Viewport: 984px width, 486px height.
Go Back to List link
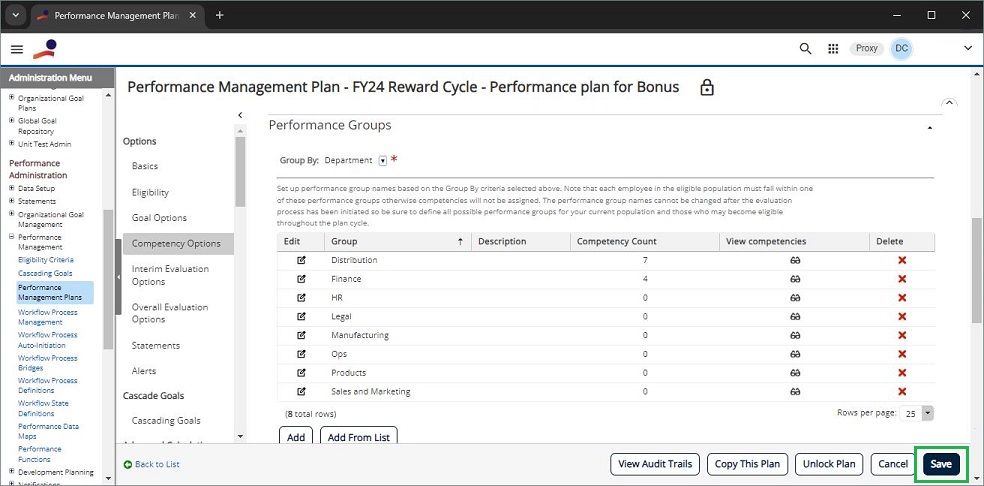[152, 464]
